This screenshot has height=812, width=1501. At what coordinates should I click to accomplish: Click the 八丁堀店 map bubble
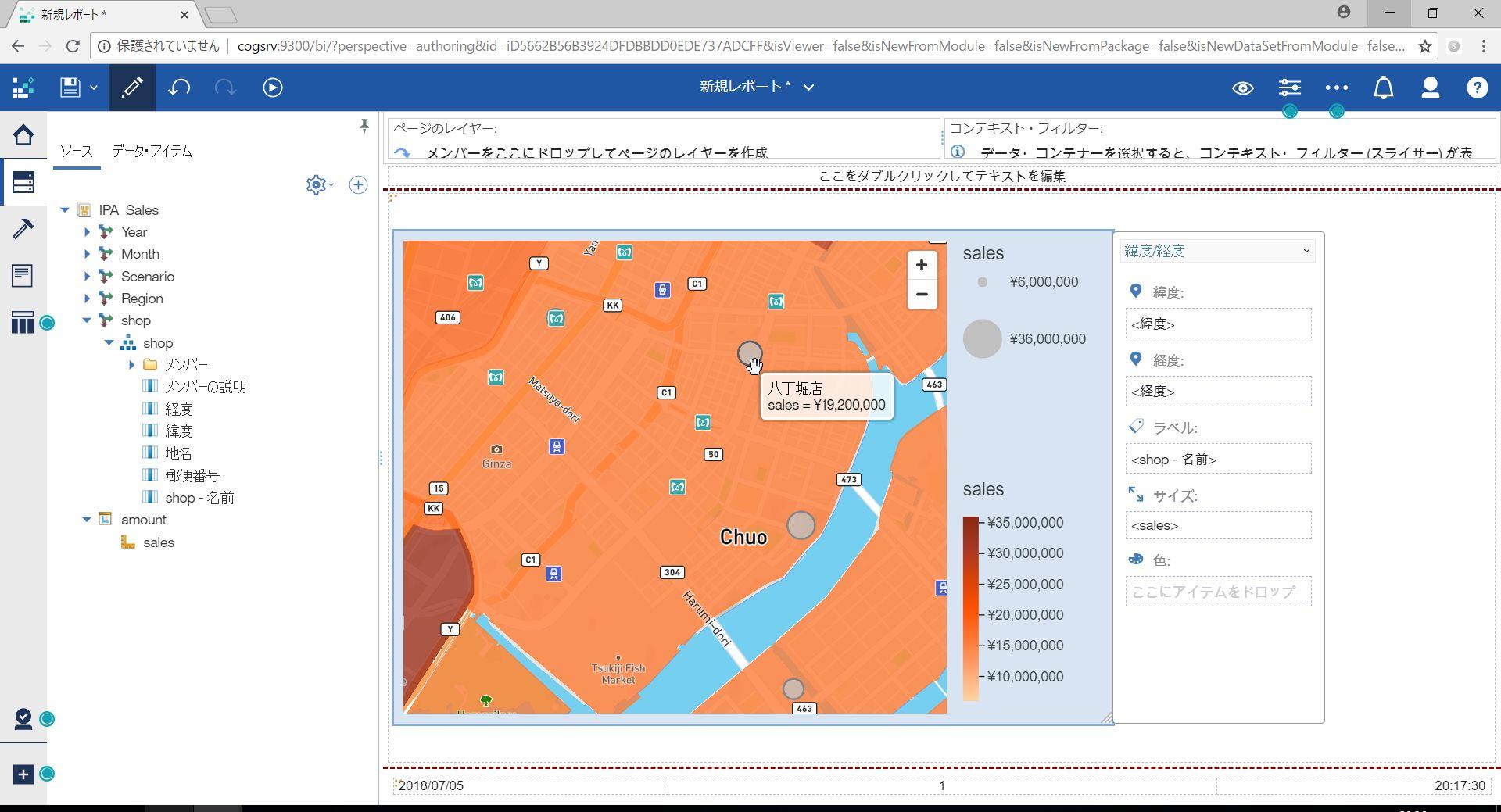[750, 353]
